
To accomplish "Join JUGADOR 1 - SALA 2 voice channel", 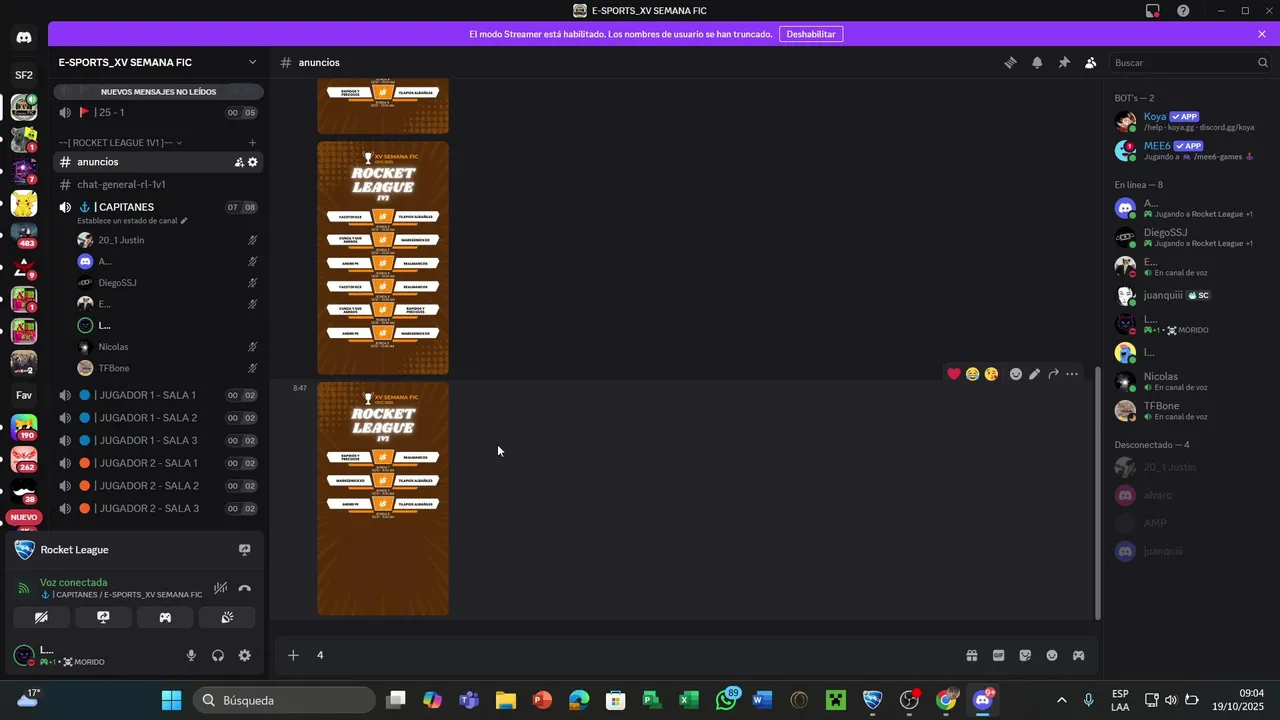I will 157,418.
